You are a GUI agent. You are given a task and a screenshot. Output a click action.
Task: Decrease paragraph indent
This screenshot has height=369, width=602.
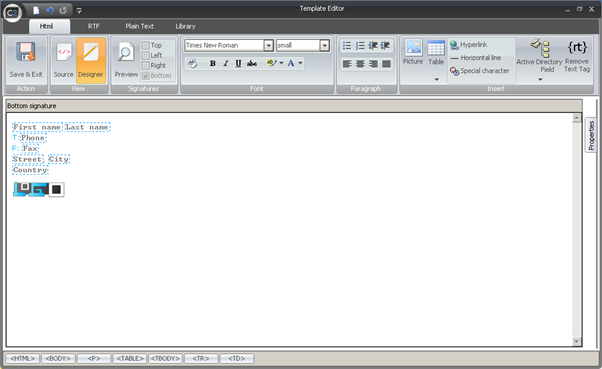pos(373,46)
